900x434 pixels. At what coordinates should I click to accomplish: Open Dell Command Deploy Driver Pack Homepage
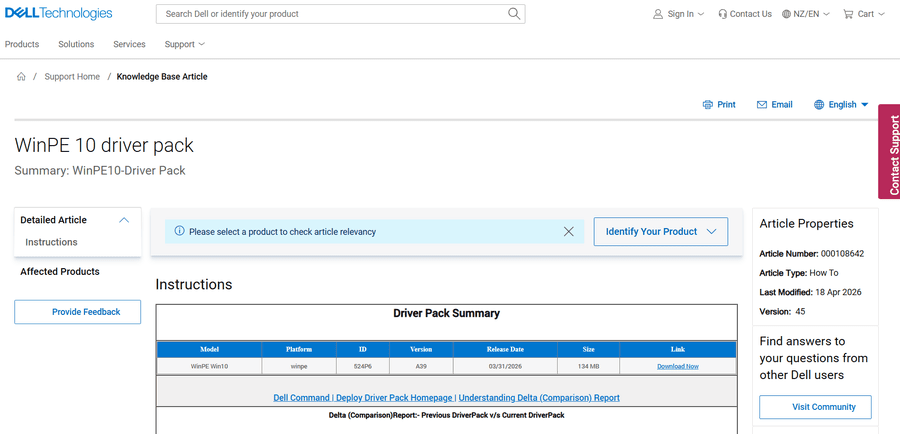tap(364, 397)
